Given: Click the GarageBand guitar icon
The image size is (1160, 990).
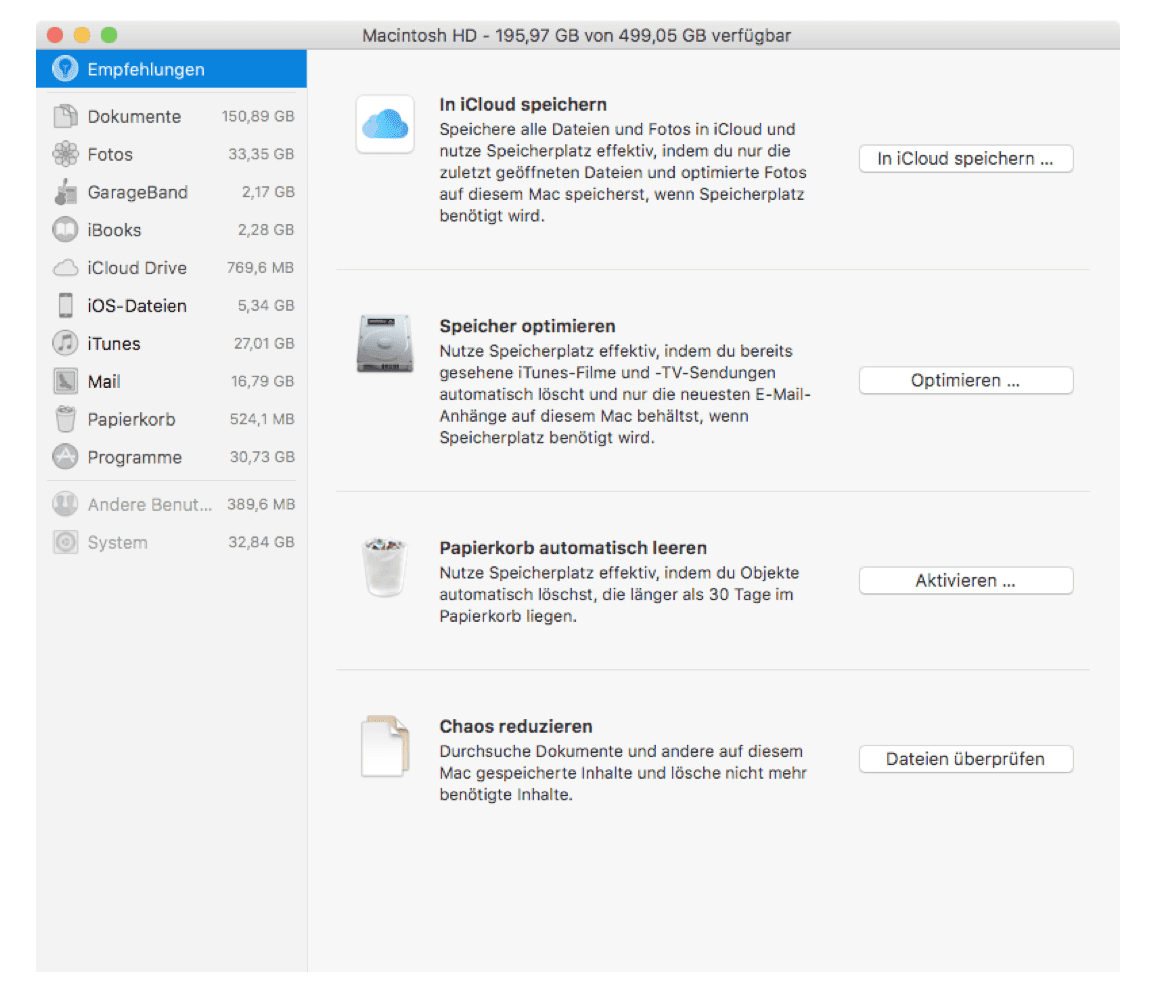Looking at the screenshot, I should pos(65,192).
